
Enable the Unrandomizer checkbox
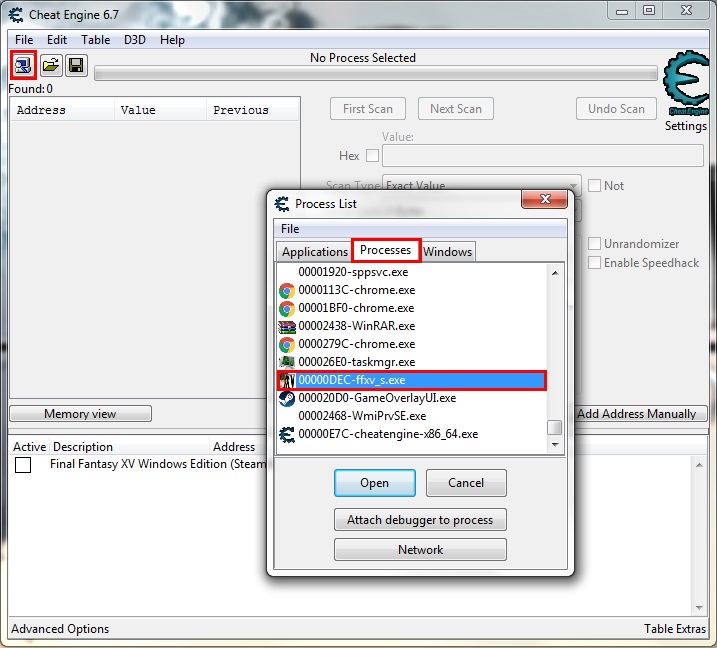pyautogui.click(x=594, y=244)
